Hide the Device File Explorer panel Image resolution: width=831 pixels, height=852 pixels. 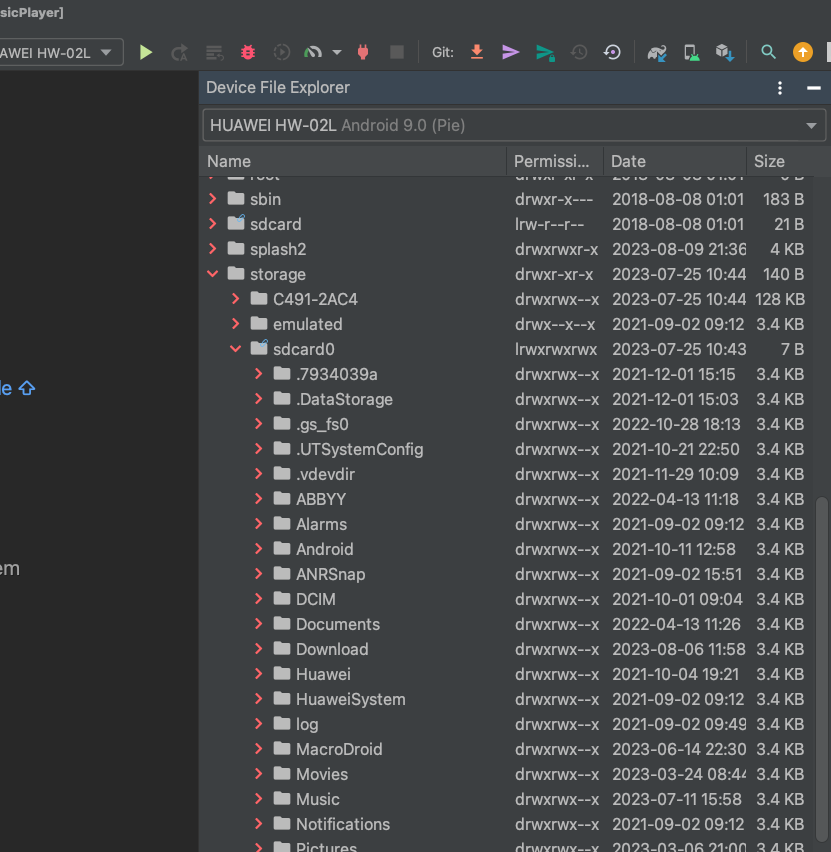tap(813, 88)
